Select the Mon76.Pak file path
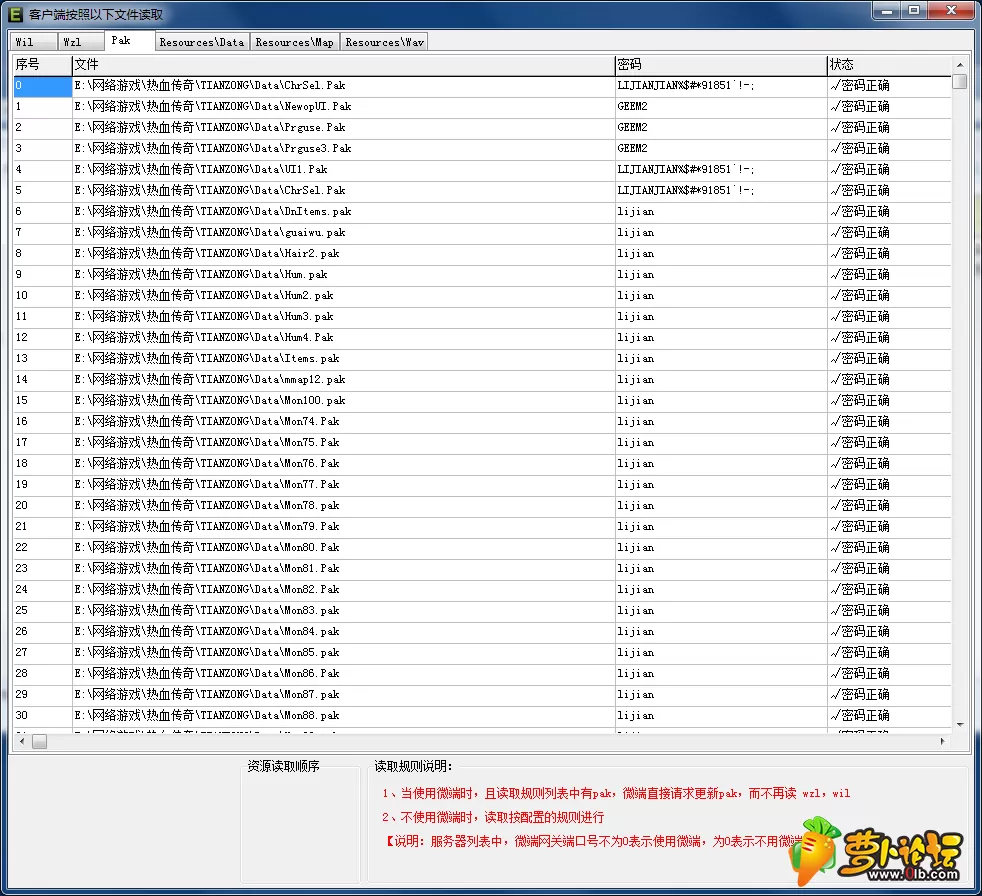The width and height of the screenshot is (982, 896). (207, 463)
